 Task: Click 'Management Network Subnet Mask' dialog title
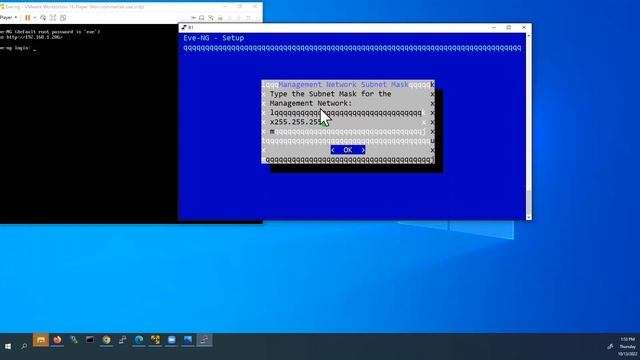344,84
